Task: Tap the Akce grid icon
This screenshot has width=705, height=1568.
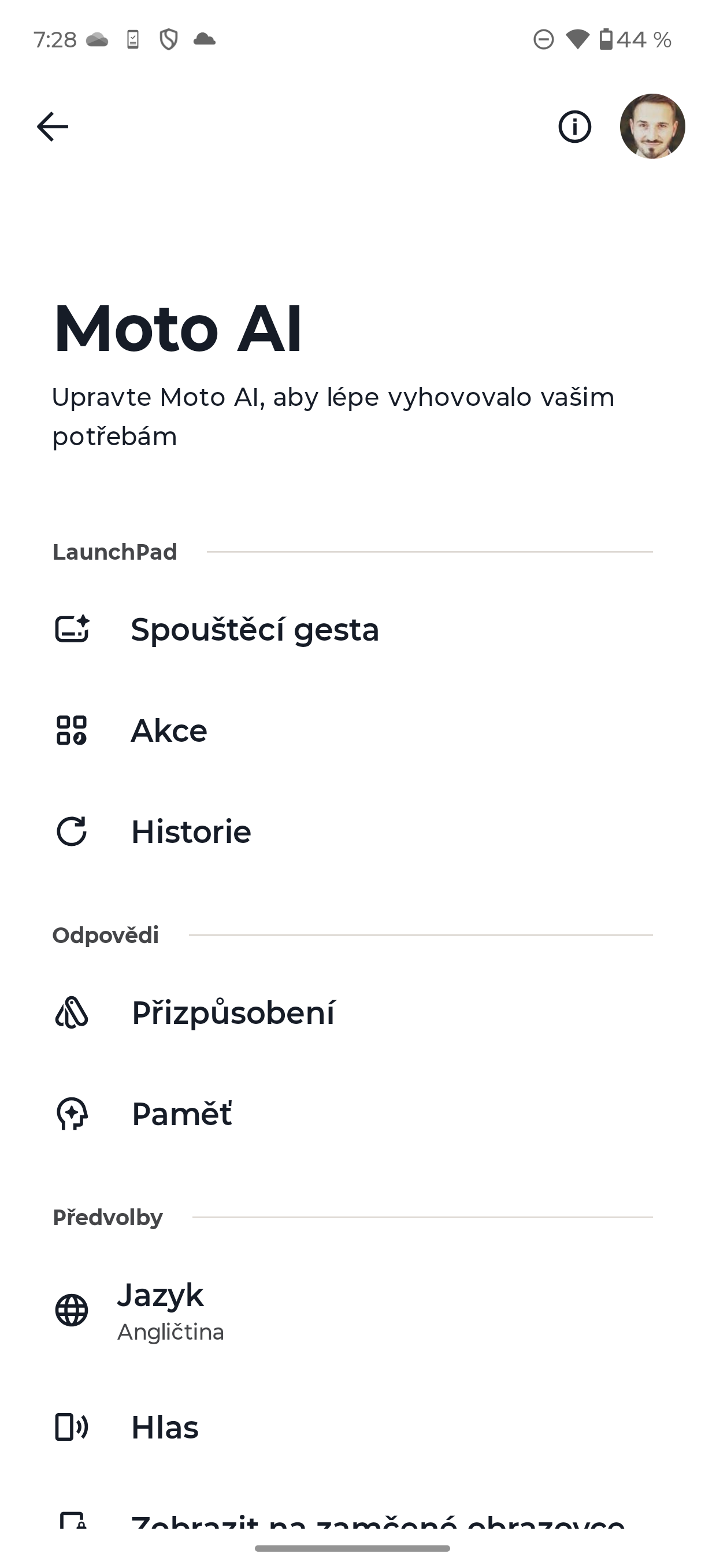Action: click(72, 730)
